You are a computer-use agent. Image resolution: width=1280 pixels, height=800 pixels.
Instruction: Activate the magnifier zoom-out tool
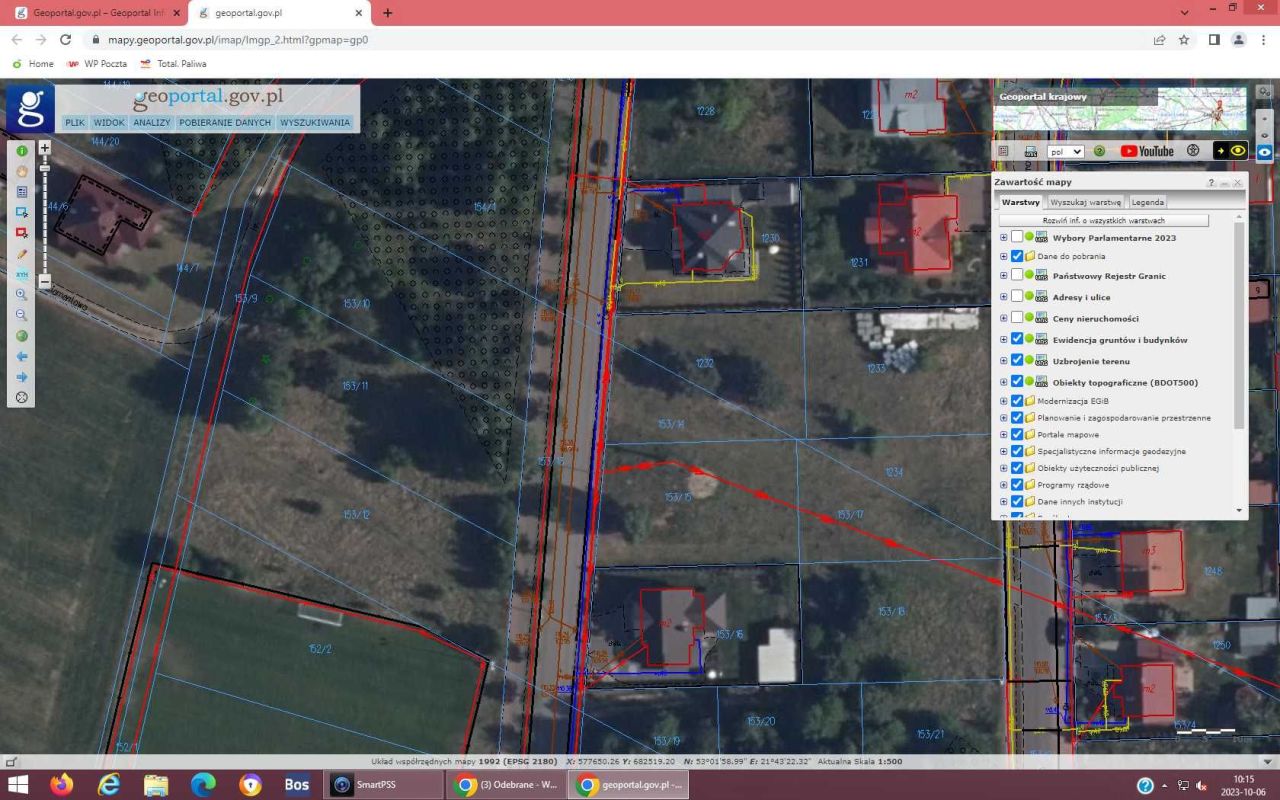21,315
